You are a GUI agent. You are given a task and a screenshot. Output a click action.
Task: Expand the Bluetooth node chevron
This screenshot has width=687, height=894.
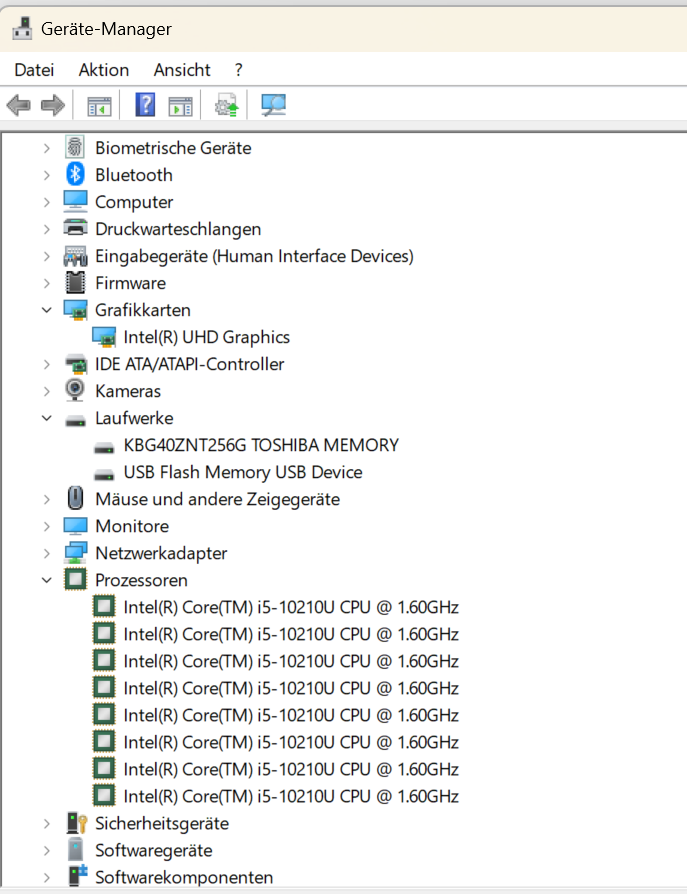click(47, 175)
